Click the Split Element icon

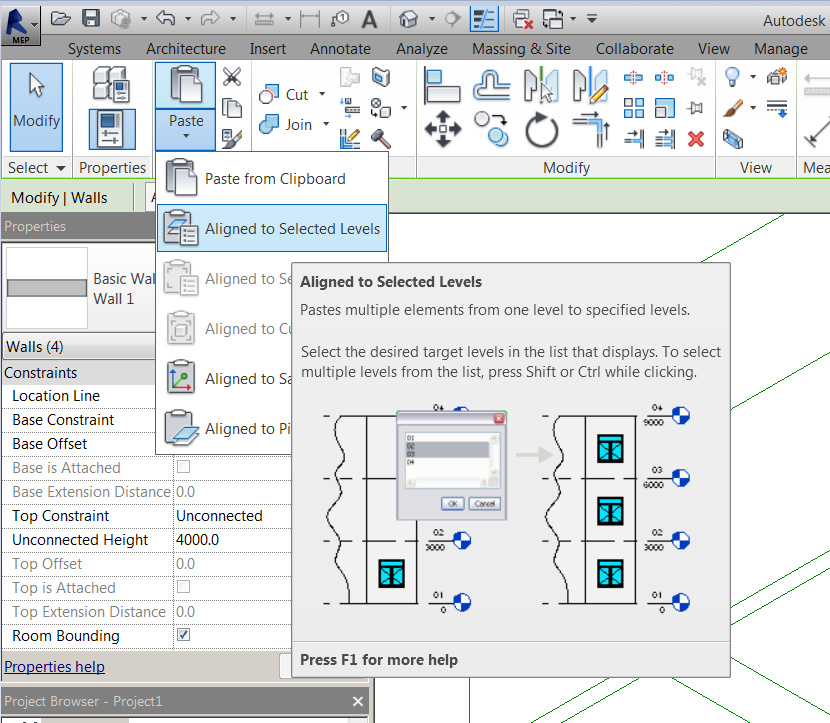point(634,78)
